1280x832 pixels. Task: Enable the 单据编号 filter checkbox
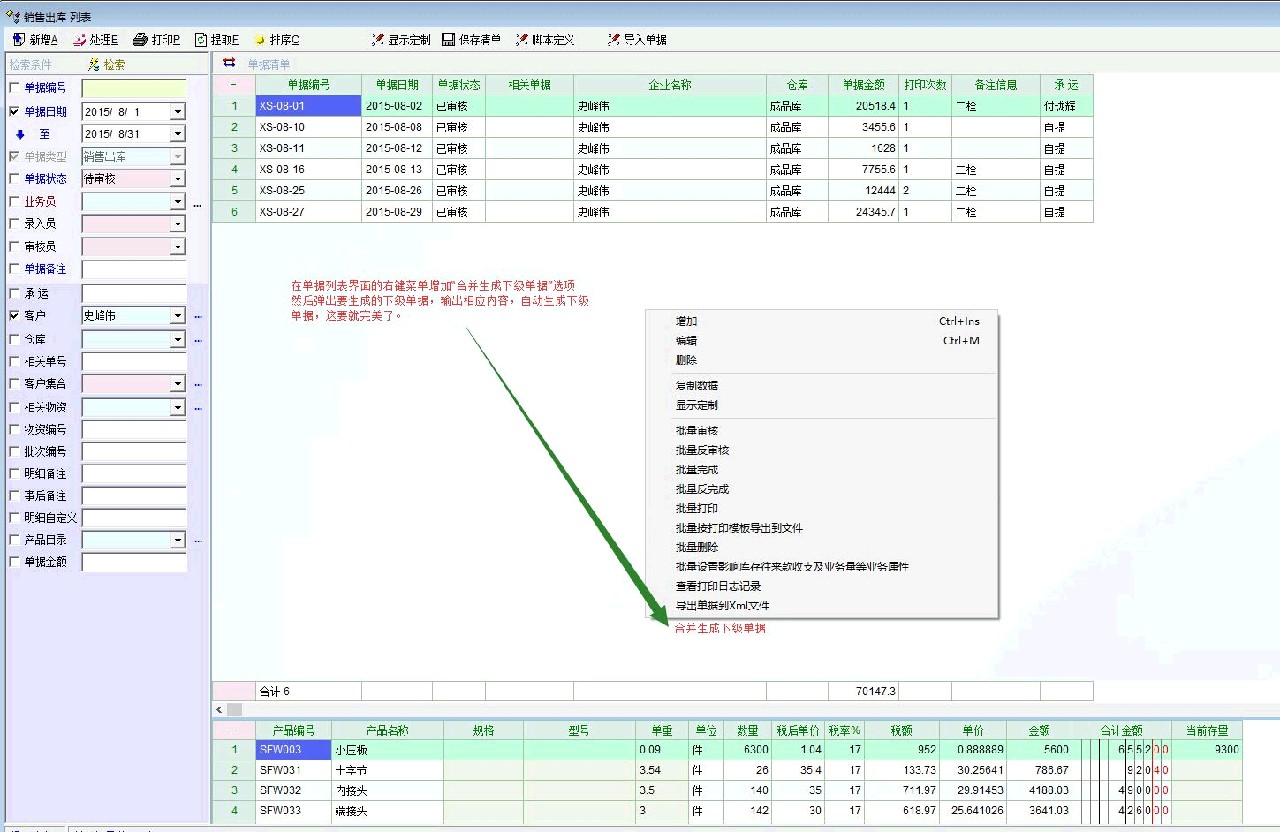(x=14, y=88)
